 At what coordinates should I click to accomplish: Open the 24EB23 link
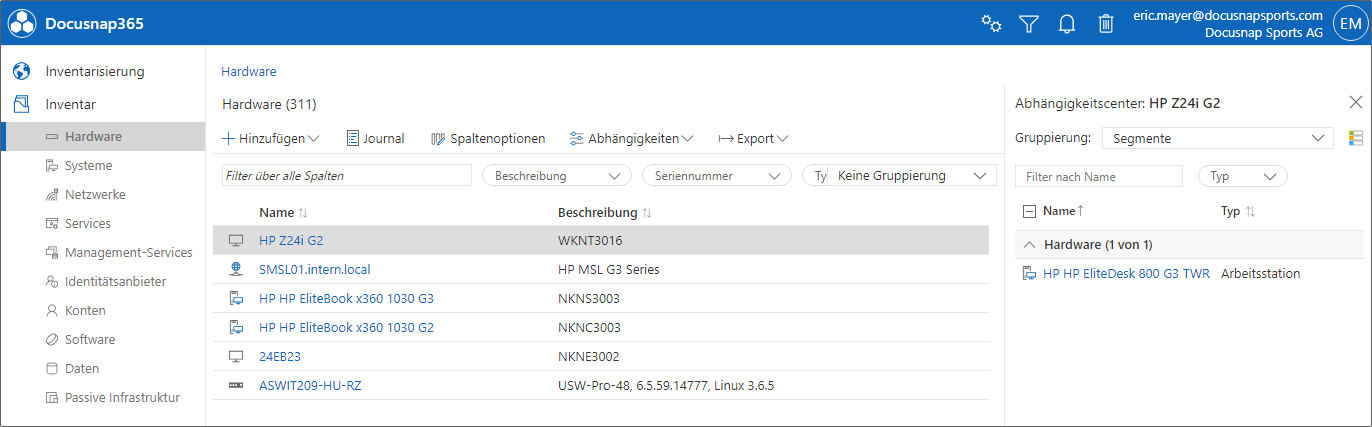pyautogui.click(x=280, y=357)
